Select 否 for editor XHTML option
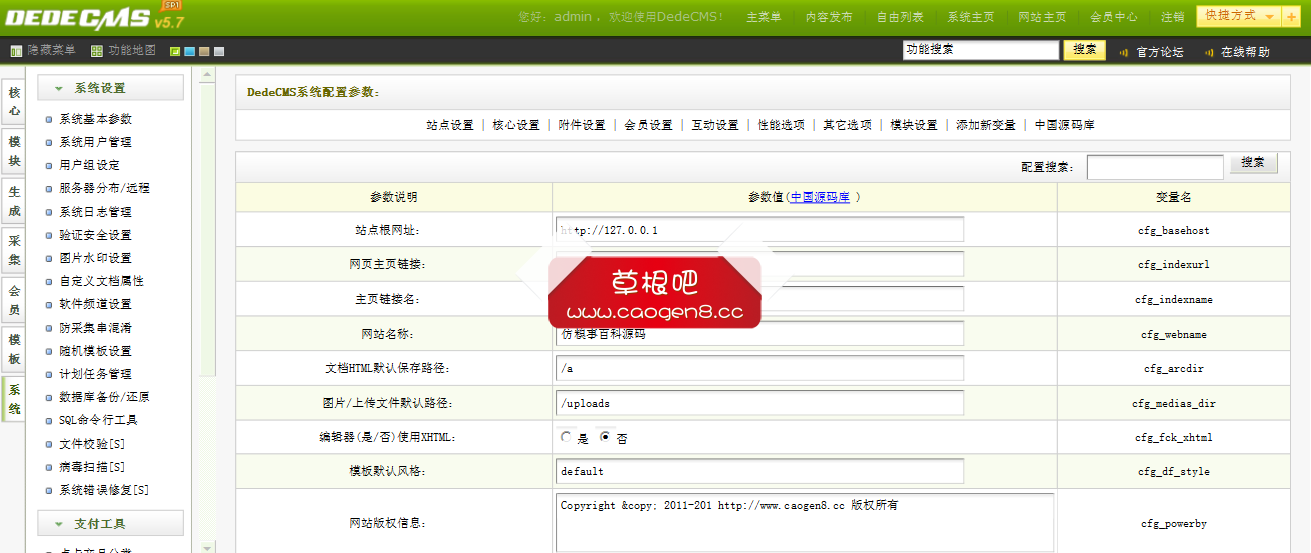The height and width of the screenshot is (553, 1311). click(x=605, y=437)
